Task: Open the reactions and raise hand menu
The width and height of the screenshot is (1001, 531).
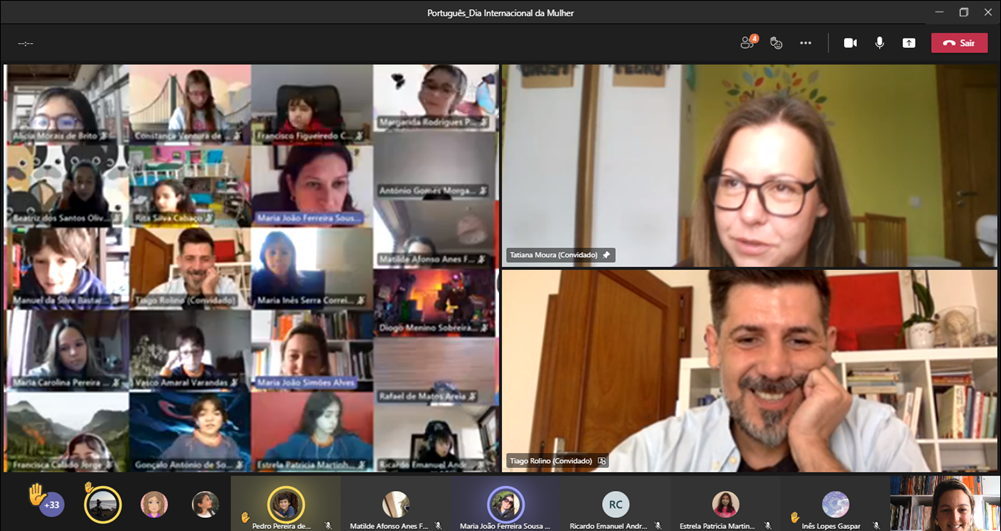Action: click(x=776, y=43)
